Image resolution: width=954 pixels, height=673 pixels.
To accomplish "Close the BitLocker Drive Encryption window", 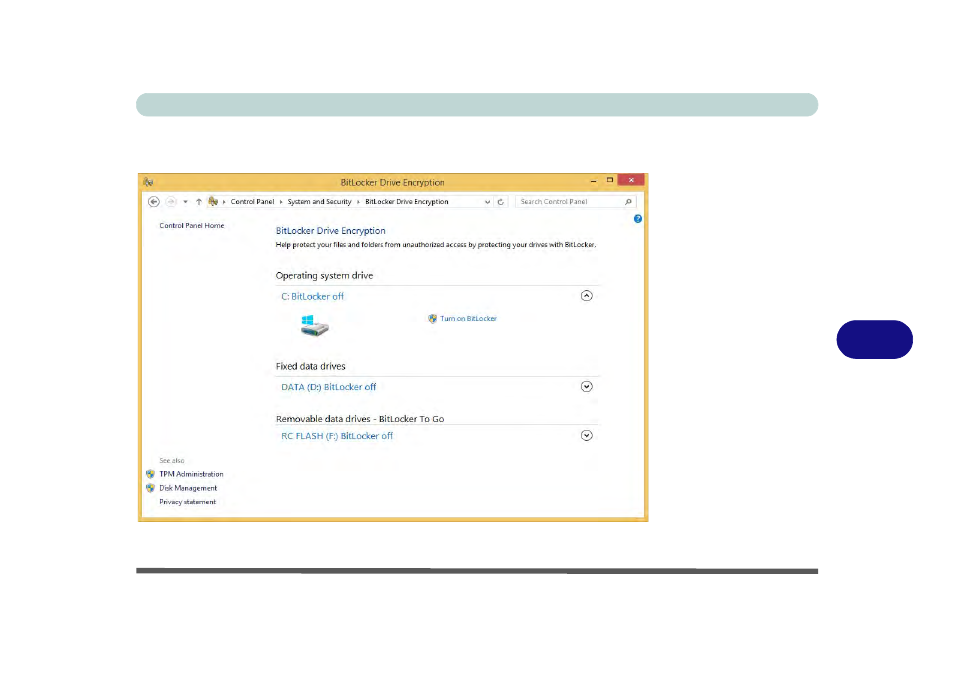I will point(631,180).
